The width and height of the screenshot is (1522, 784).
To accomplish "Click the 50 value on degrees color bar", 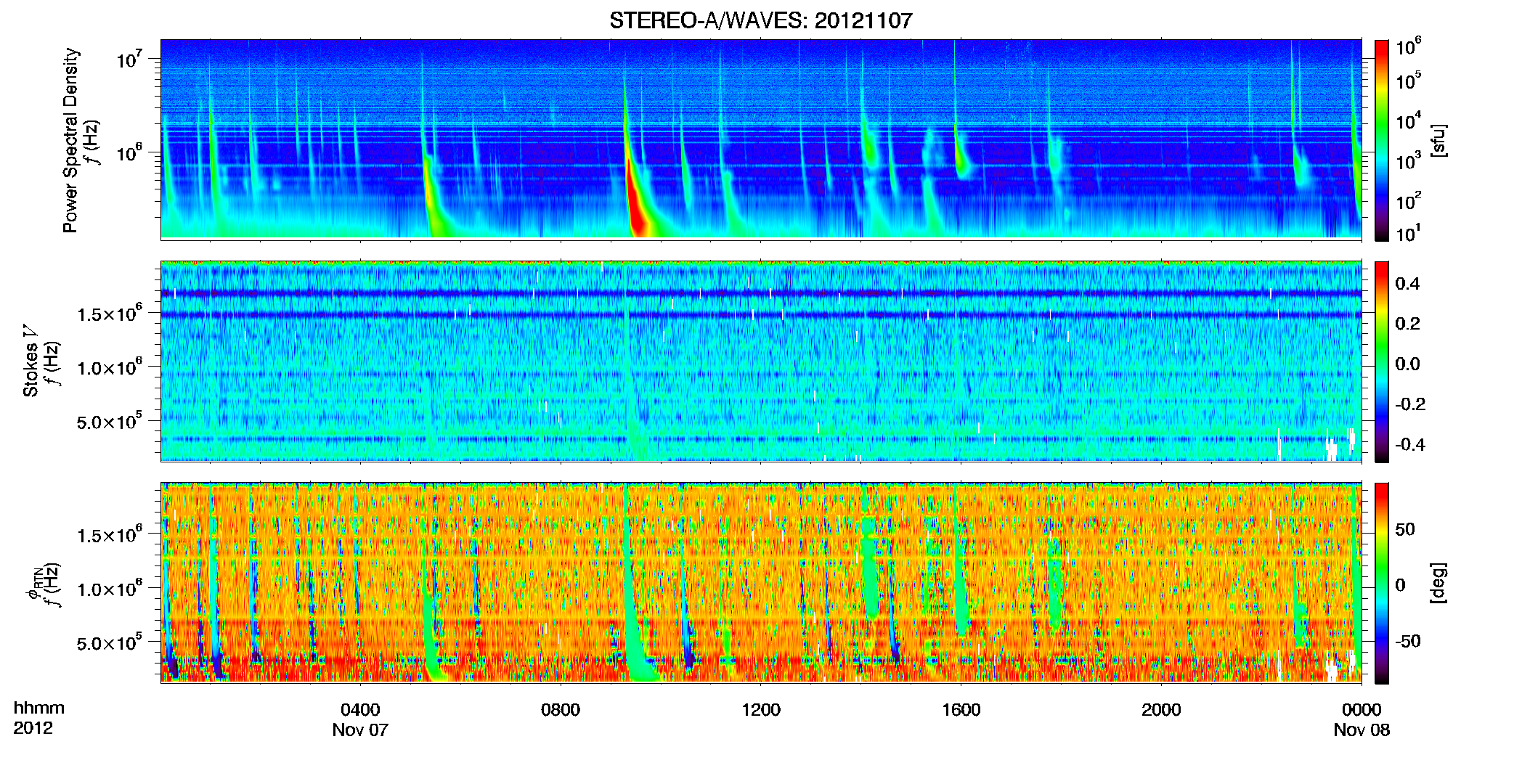I will tap(1405, 529).
